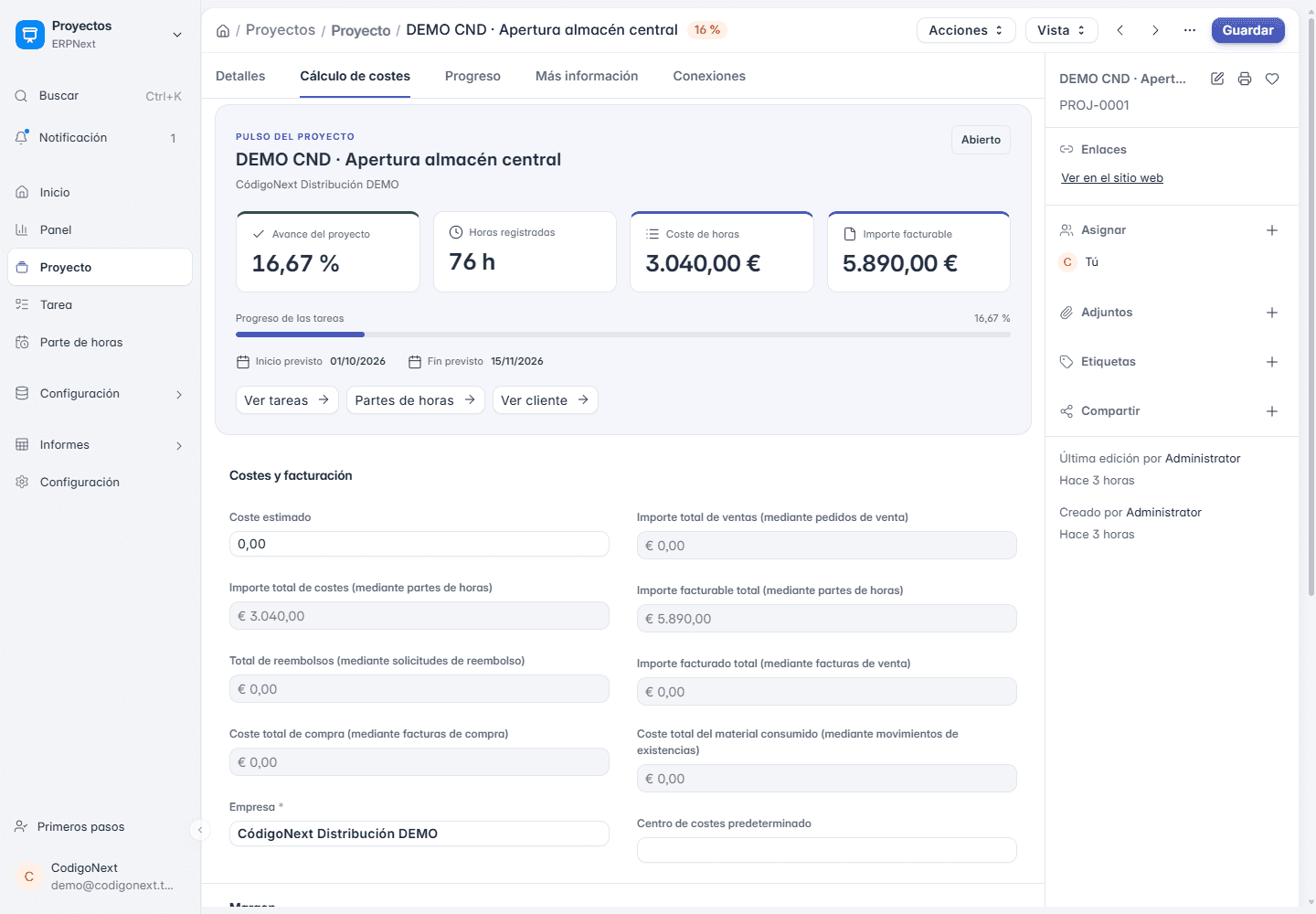Screen dimensions: 1316x914
Task: Click the Coste estimado input field
Action: click(x=419, y=544)
